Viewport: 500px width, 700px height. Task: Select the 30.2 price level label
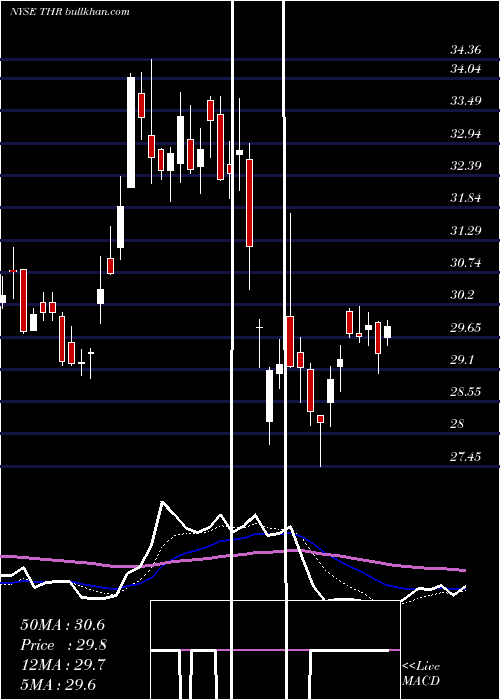coord(462,295)
